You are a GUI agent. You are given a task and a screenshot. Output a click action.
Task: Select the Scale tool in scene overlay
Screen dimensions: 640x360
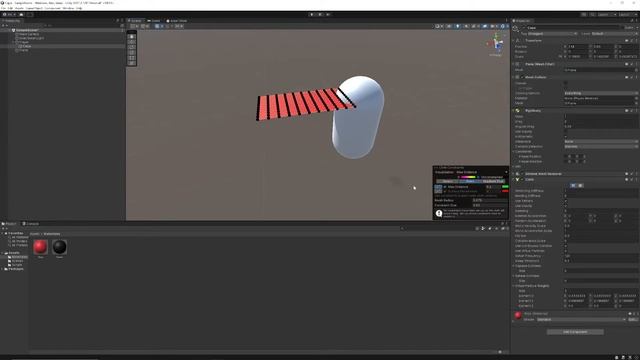(x=131, y=53)
